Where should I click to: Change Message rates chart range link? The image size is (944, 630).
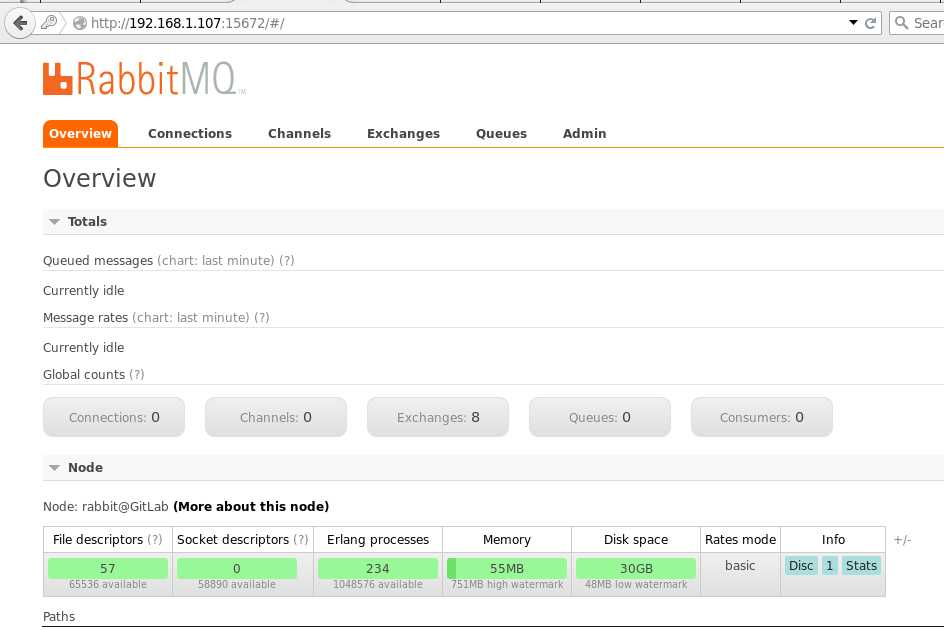point(190,317)
